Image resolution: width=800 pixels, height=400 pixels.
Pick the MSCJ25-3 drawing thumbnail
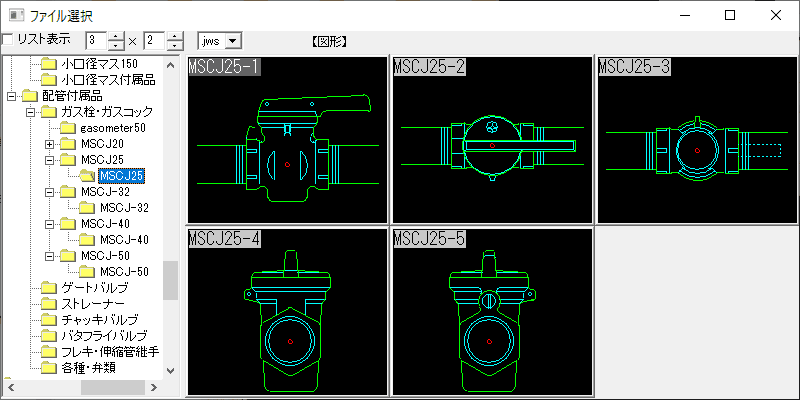[x=696, y=140]
